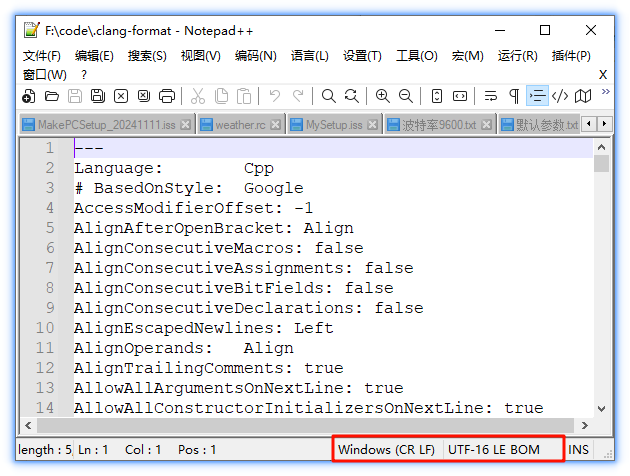
Task: Close the MakePCSetup_20241111.iss tab
Action: (x=185, y=125)
